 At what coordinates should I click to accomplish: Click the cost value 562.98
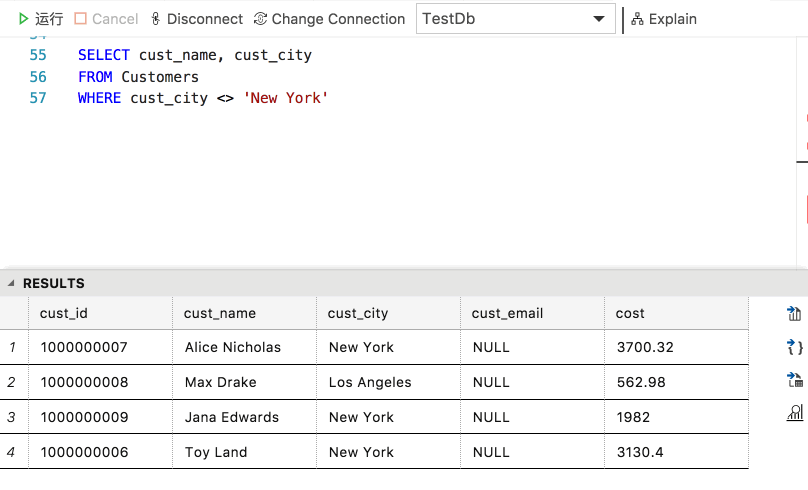tap(677, 382)
